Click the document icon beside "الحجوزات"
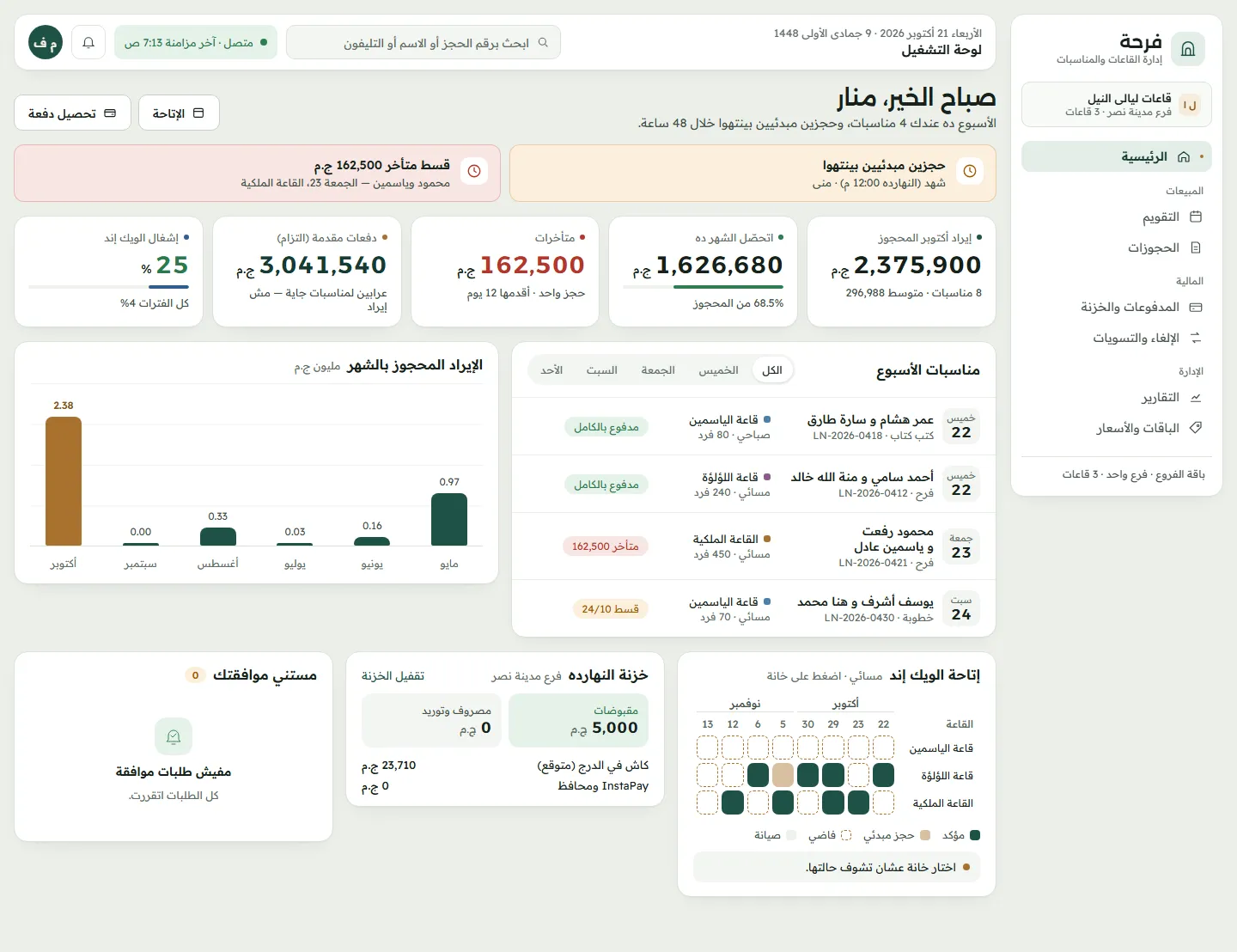This screenshot has height=952, width=1237. [x=1196, y=248]
